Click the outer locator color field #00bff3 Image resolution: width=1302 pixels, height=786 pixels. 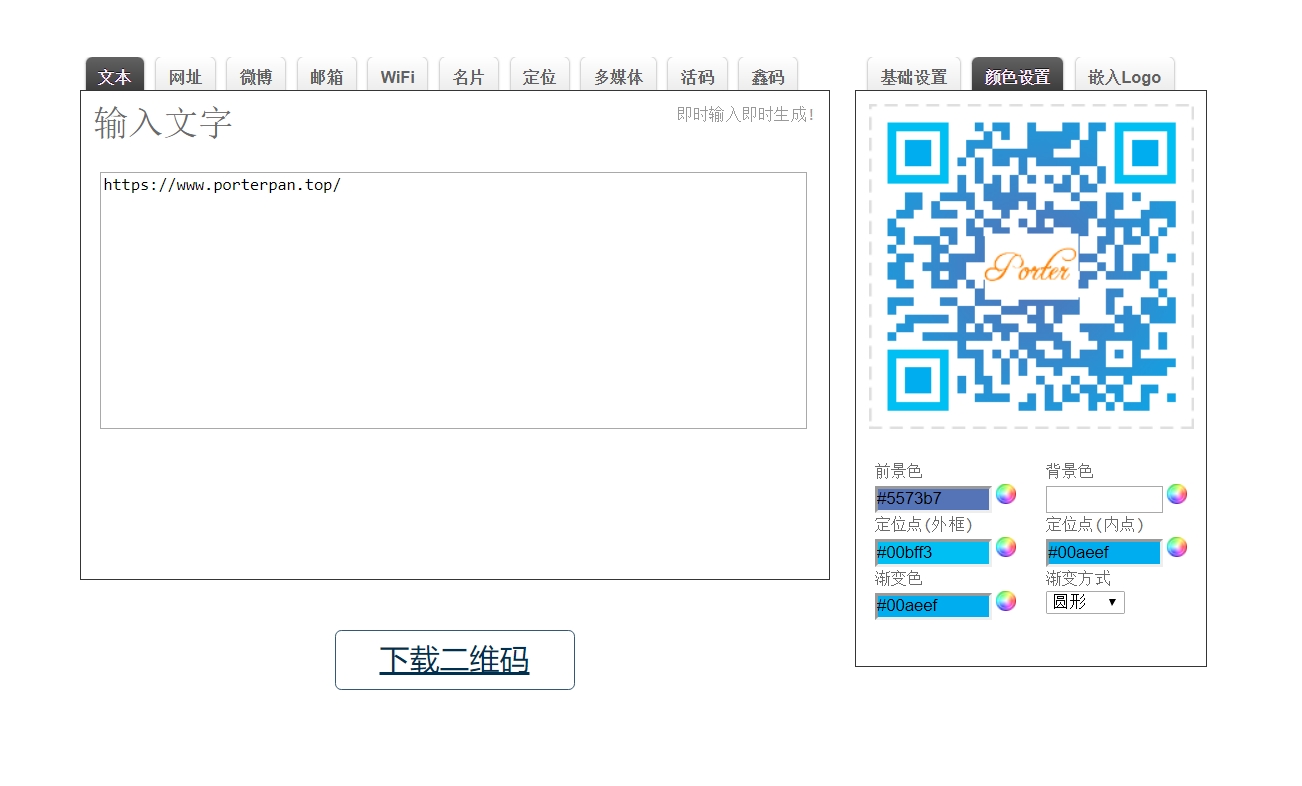click(932, 552)
